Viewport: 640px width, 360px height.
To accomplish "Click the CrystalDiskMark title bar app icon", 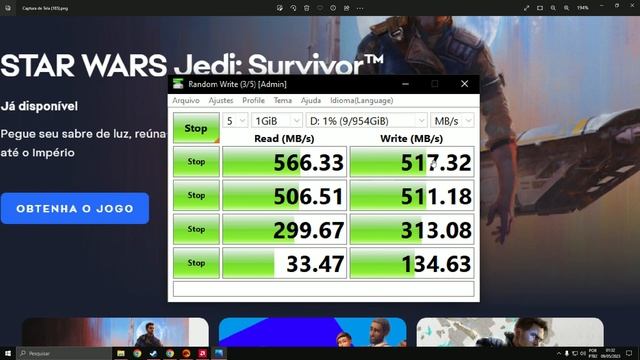I will (x=178, y=84).
